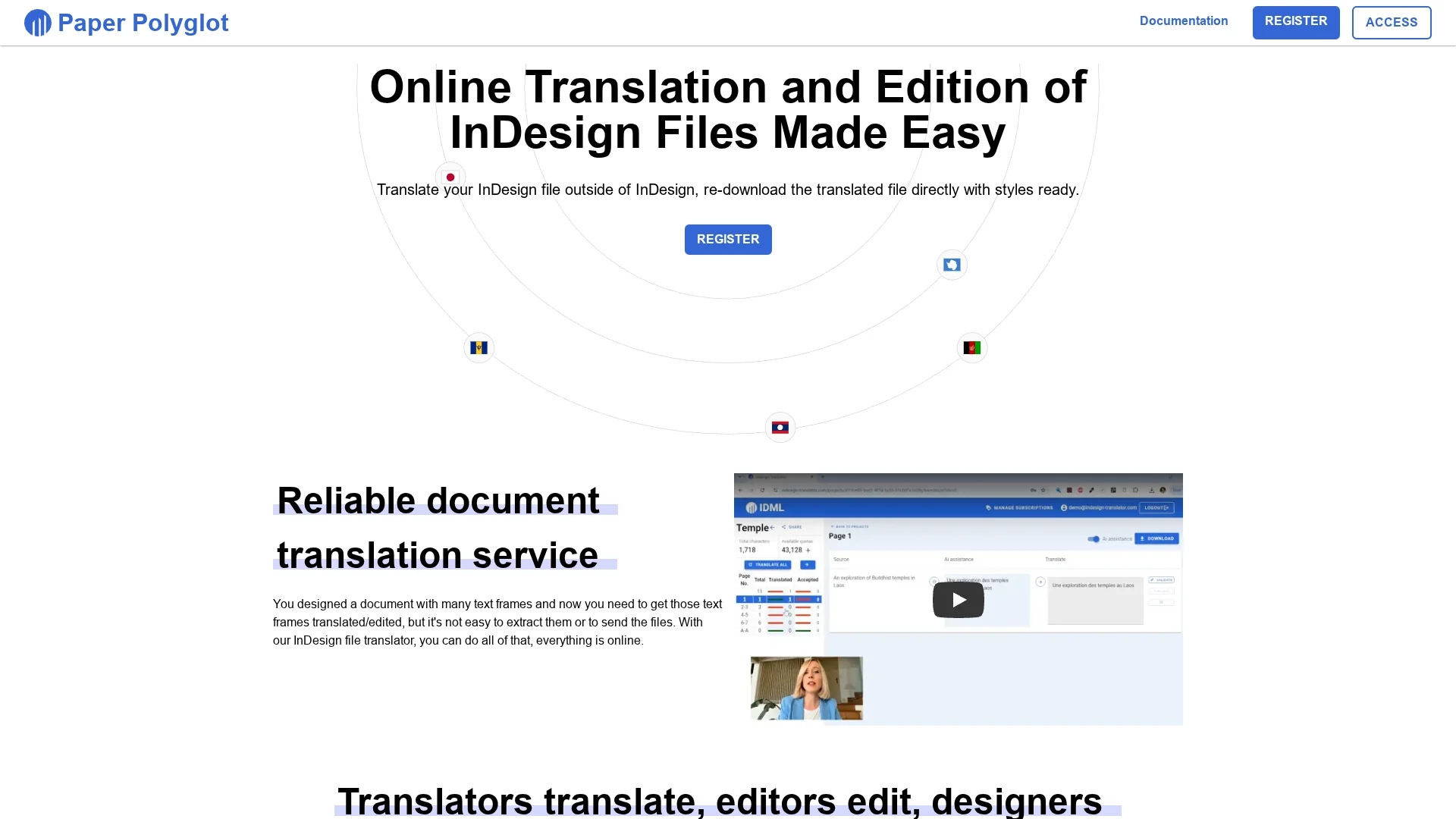Click the ACCESS button

click(1392, 22)
